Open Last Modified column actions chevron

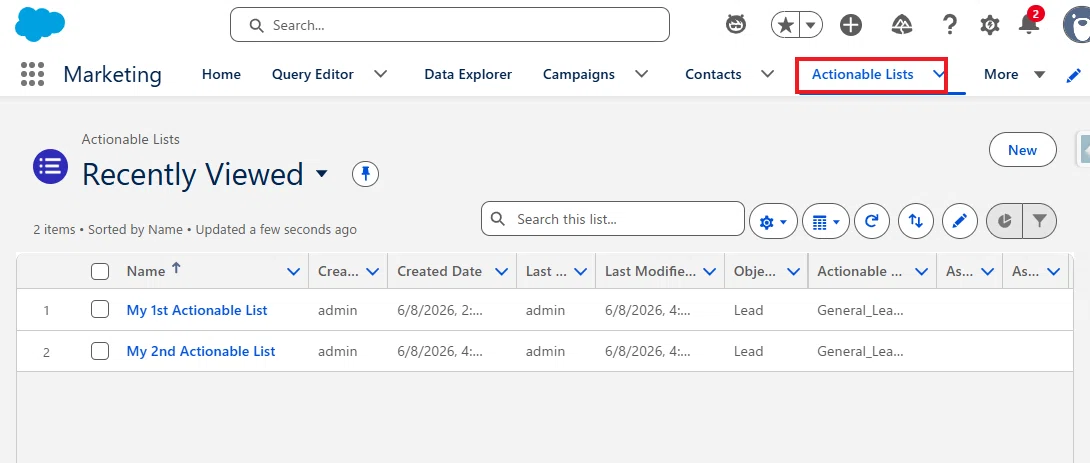click(710, 272)
